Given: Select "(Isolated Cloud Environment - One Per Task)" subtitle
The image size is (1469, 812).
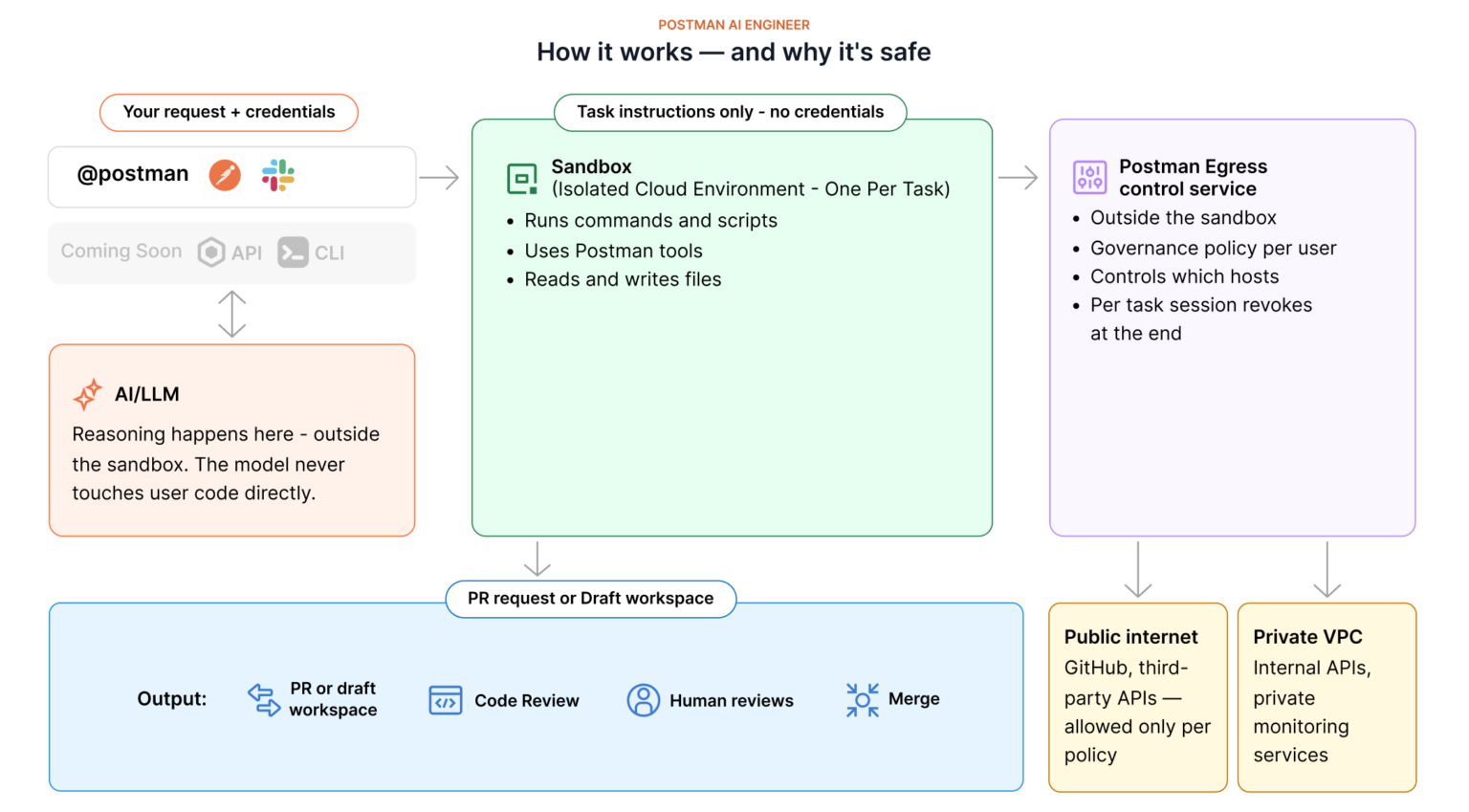Looking at the screenshot, I should pos(751,189).
